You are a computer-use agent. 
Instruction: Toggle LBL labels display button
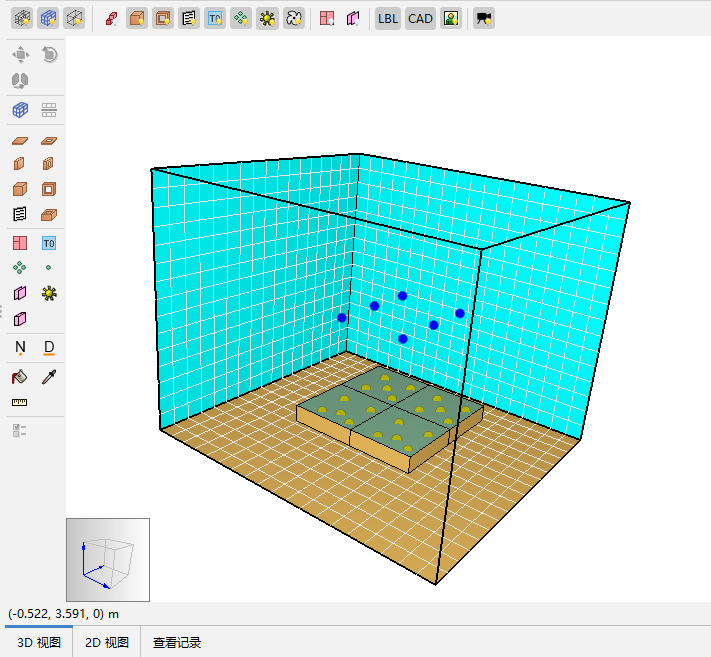(387, 18)
